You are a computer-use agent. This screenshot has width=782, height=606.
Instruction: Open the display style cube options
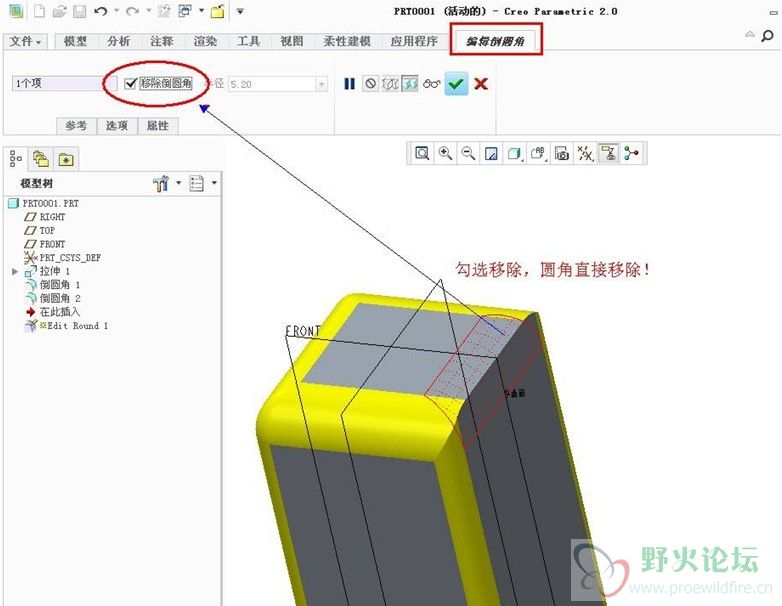[x=514, y=153]
